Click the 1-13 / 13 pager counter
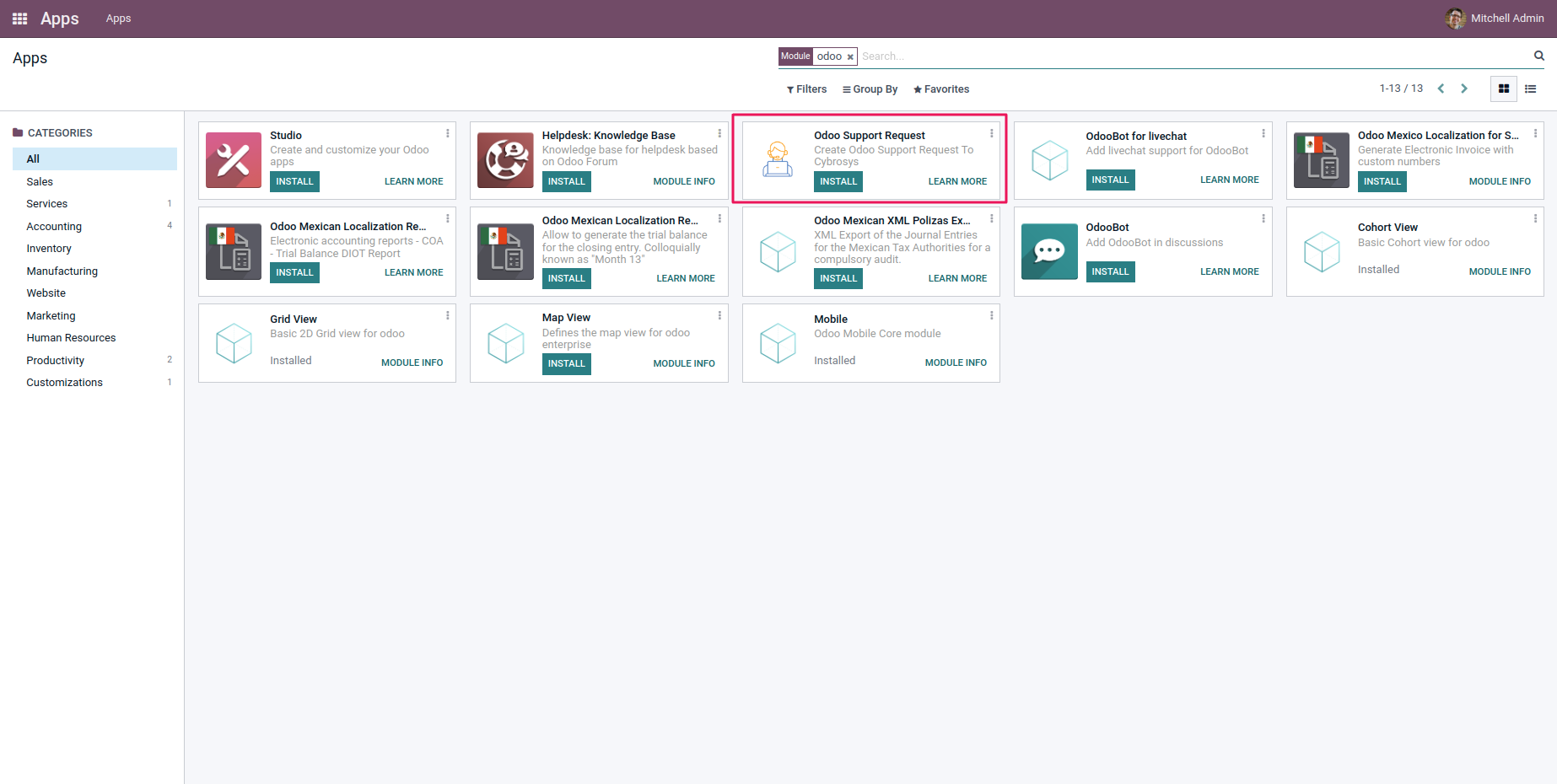This screenshot has height=784, width=1557. tap(1401, 89)
